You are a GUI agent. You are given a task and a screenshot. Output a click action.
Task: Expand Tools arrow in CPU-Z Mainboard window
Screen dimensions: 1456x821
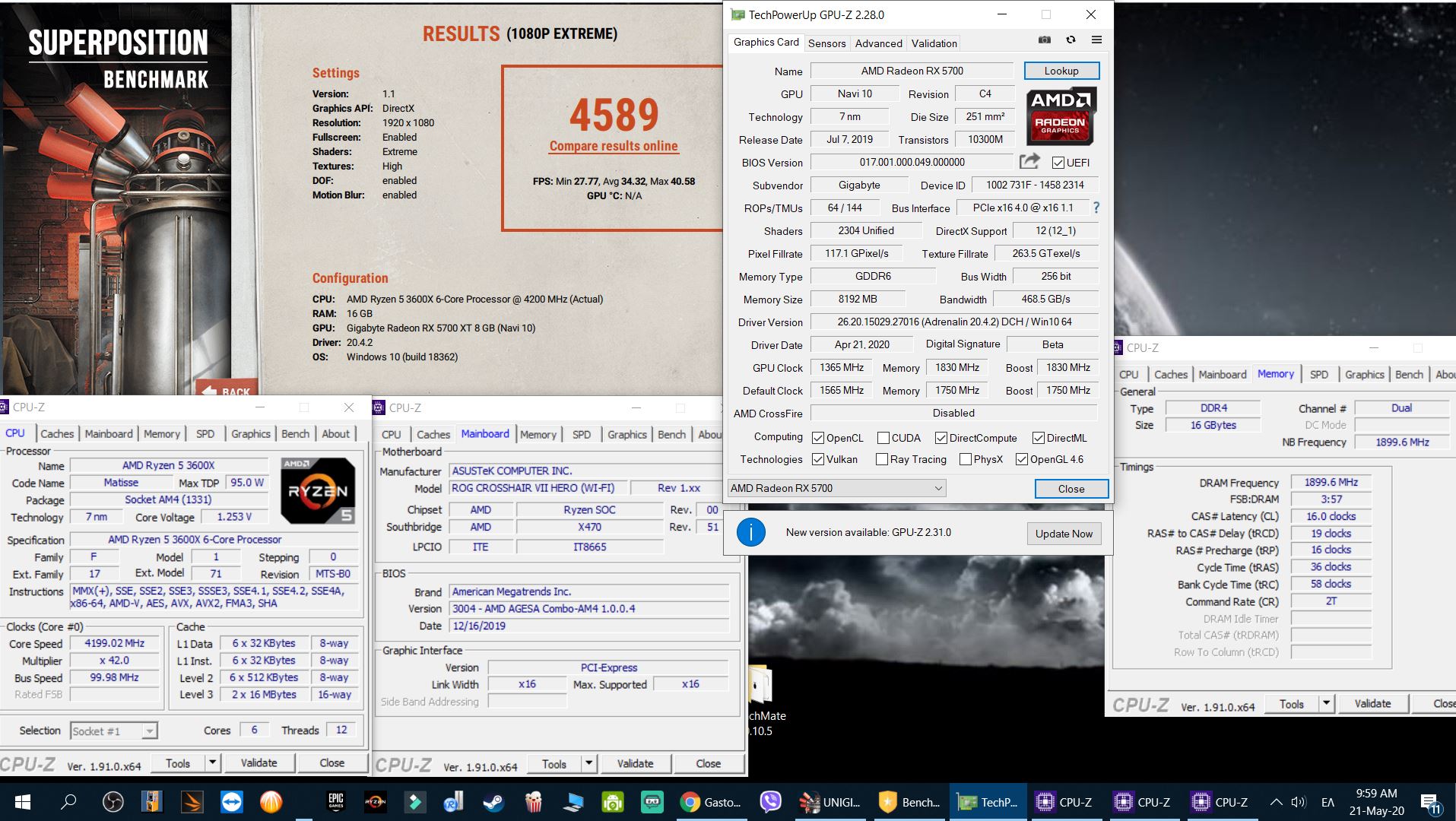tap(588, 763)
